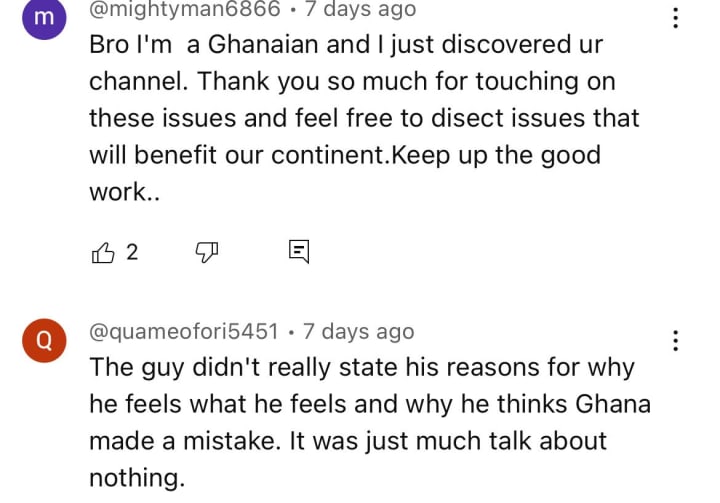The width and height of the screenshot is (720, 503).
Task: Click the word "nothing." ending the second comment
Action: 137,478
